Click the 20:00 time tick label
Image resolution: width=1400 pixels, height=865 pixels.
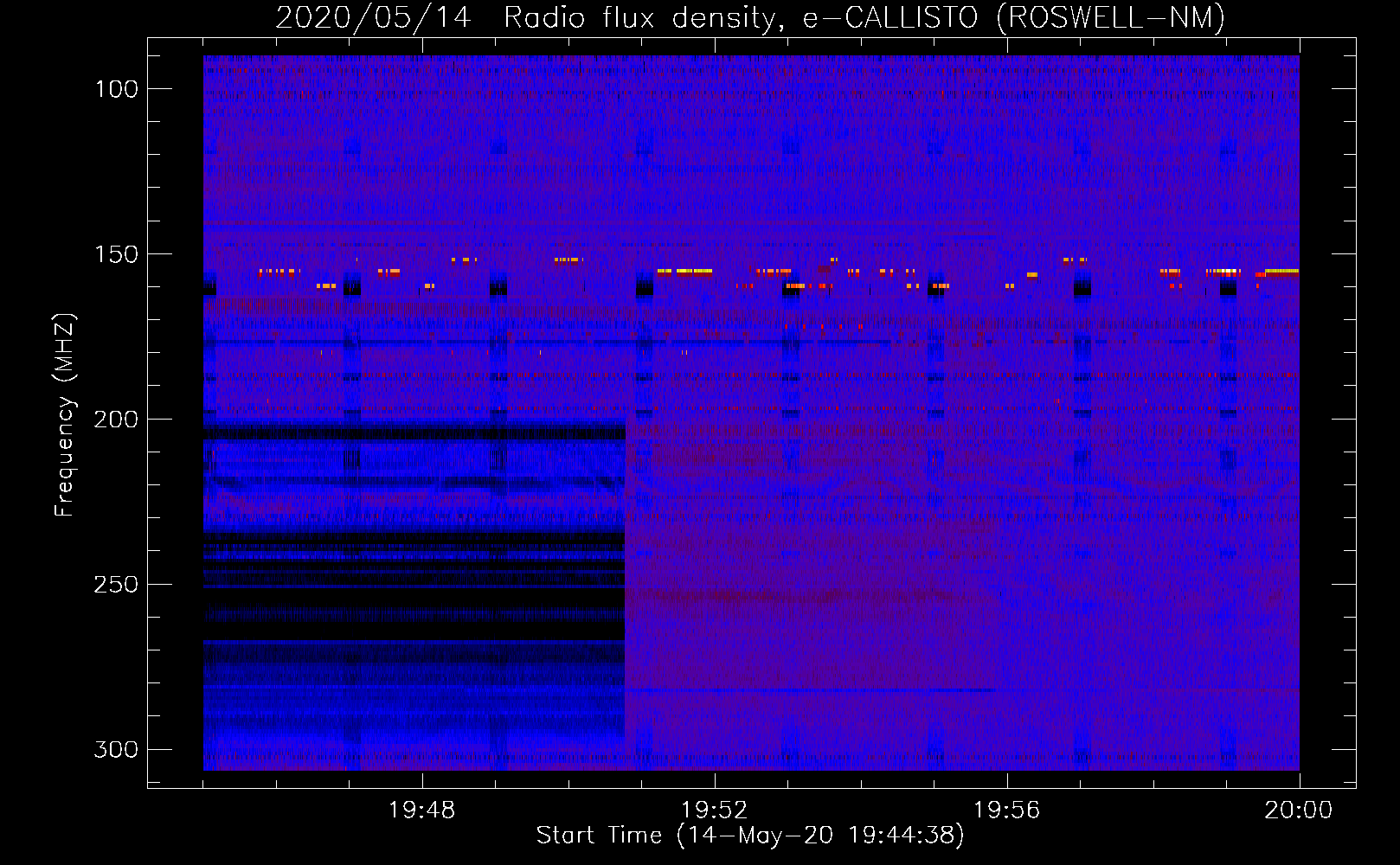pos(1299,811)
